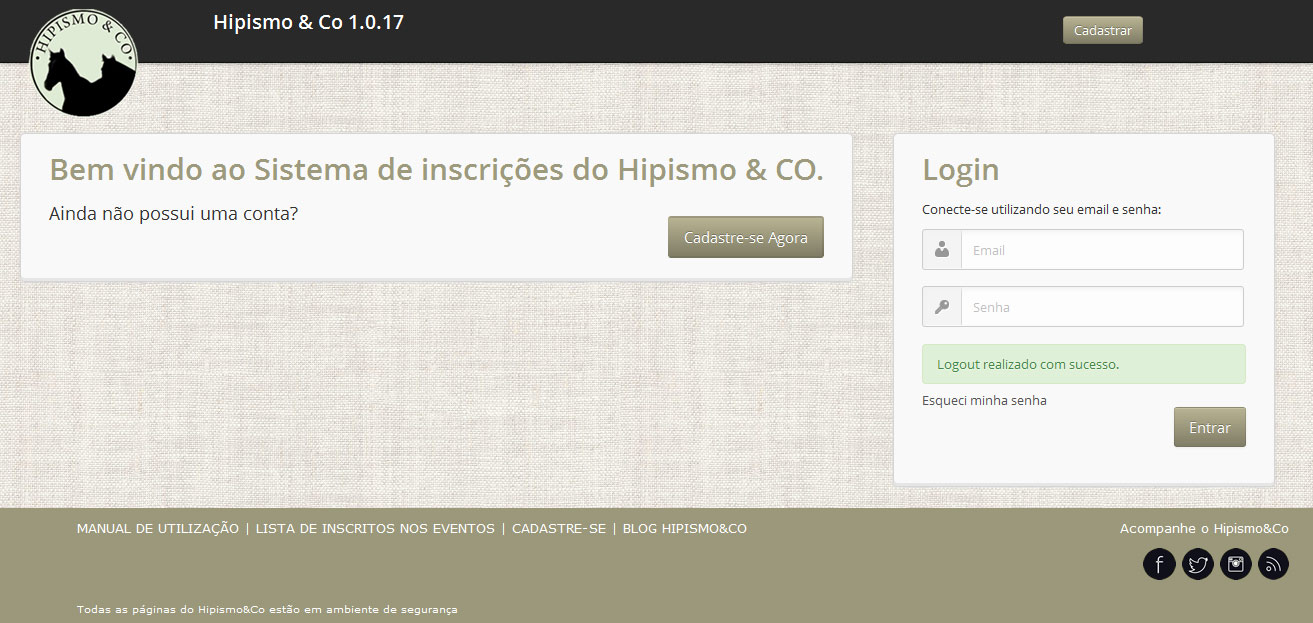Click the Ainda não possui uma conta text
The width and height of the screenshot is (1313, 623).
point(174,213)
